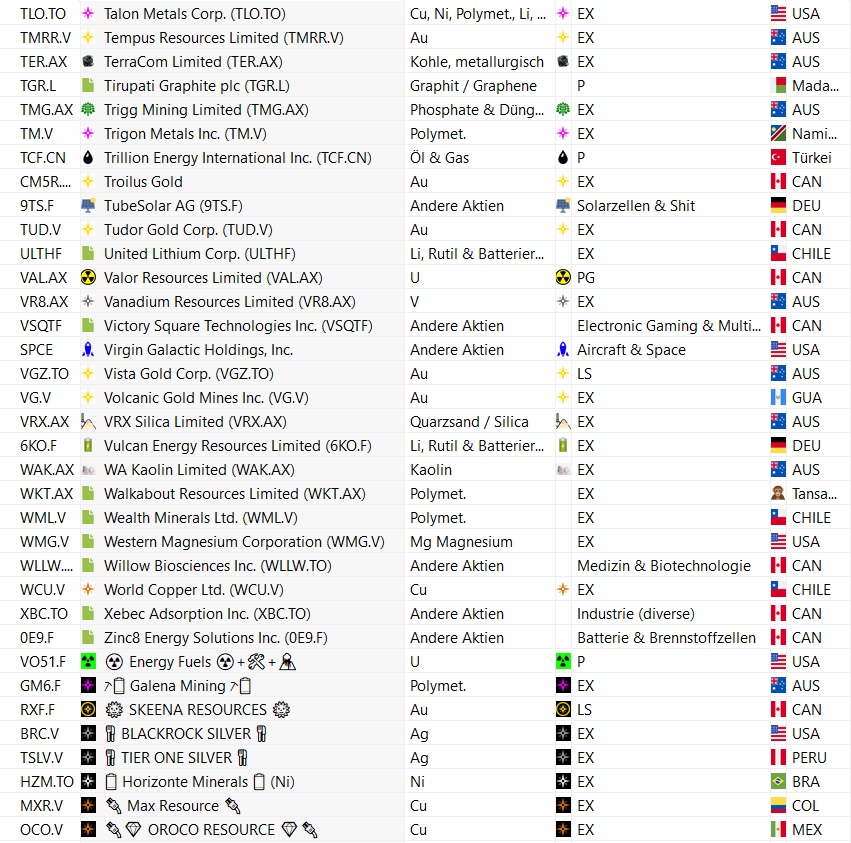
Task: Click the monkey icon in the Walkabout Resources row
Action: click(x=778, y=493)
